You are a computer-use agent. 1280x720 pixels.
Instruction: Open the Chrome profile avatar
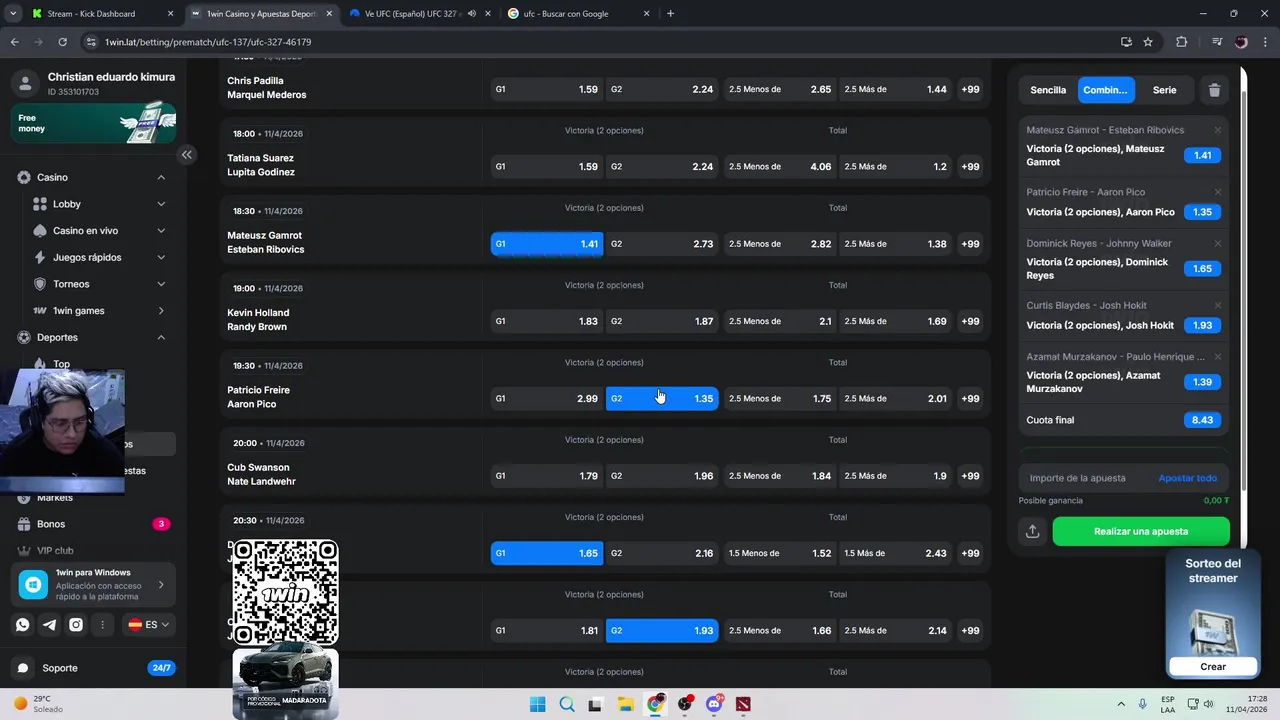click(1241, 42)
